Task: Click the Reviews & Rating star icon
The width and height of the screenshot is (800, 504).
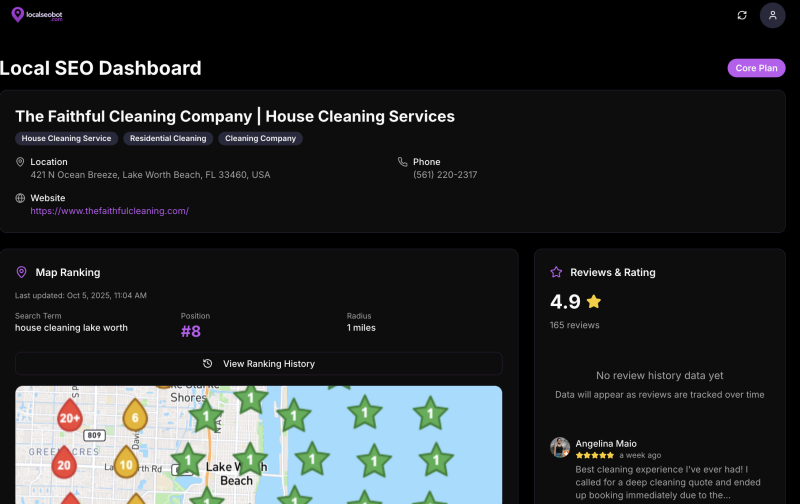Action: [x=556, y=272]
